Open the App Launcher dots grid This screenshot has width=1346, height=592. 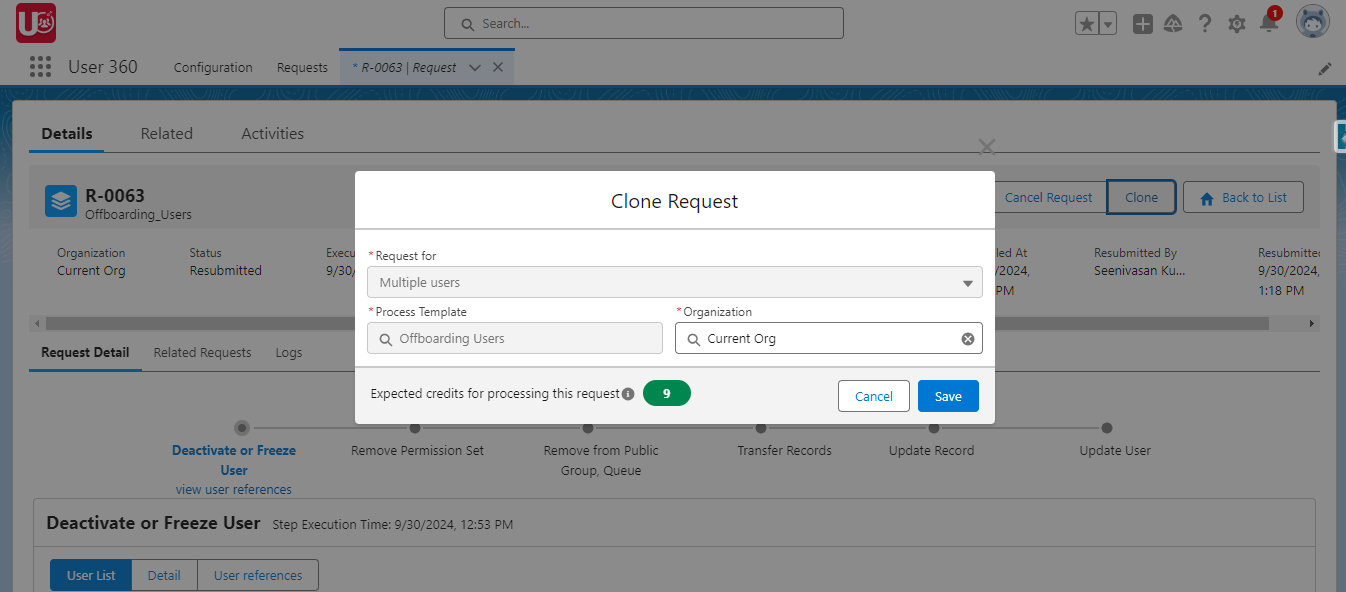tap(40, 67)
